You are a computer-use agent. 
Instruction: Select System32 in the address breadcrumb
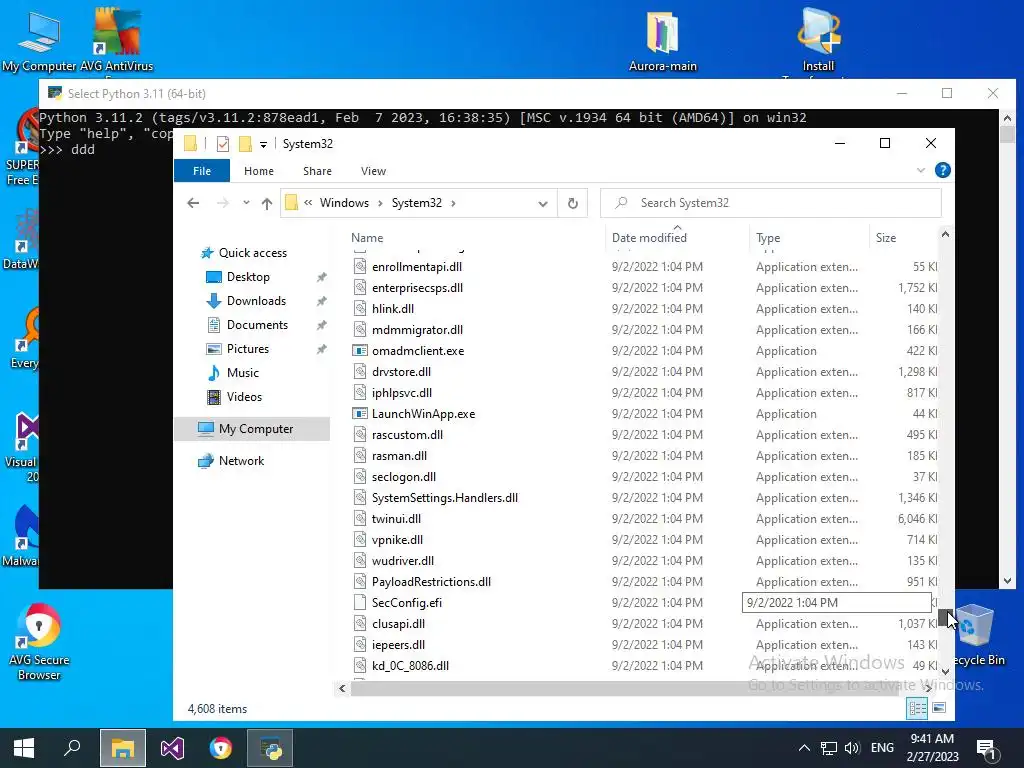[x=417, y=203]
